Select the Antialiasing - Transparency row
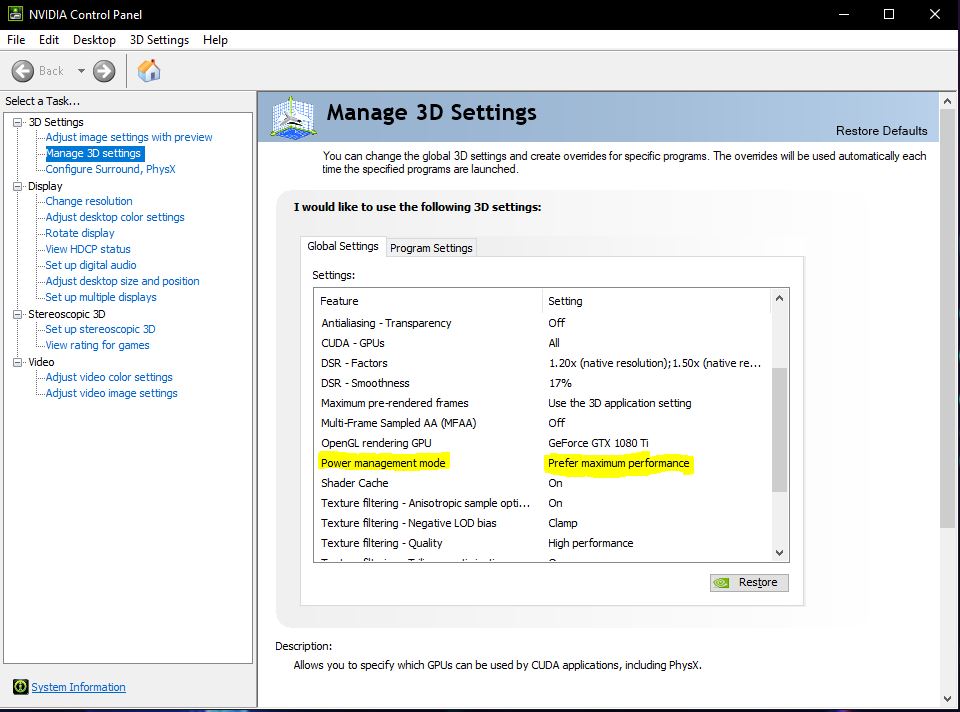 tap(542, 323)
